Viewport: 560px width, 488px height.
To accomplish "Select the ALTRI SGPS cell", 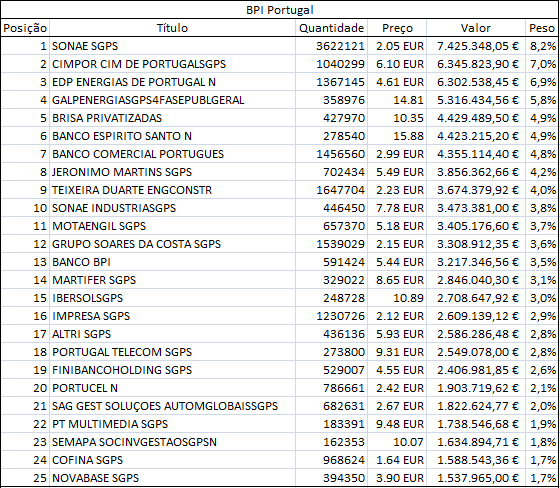I will pos(172,334).
